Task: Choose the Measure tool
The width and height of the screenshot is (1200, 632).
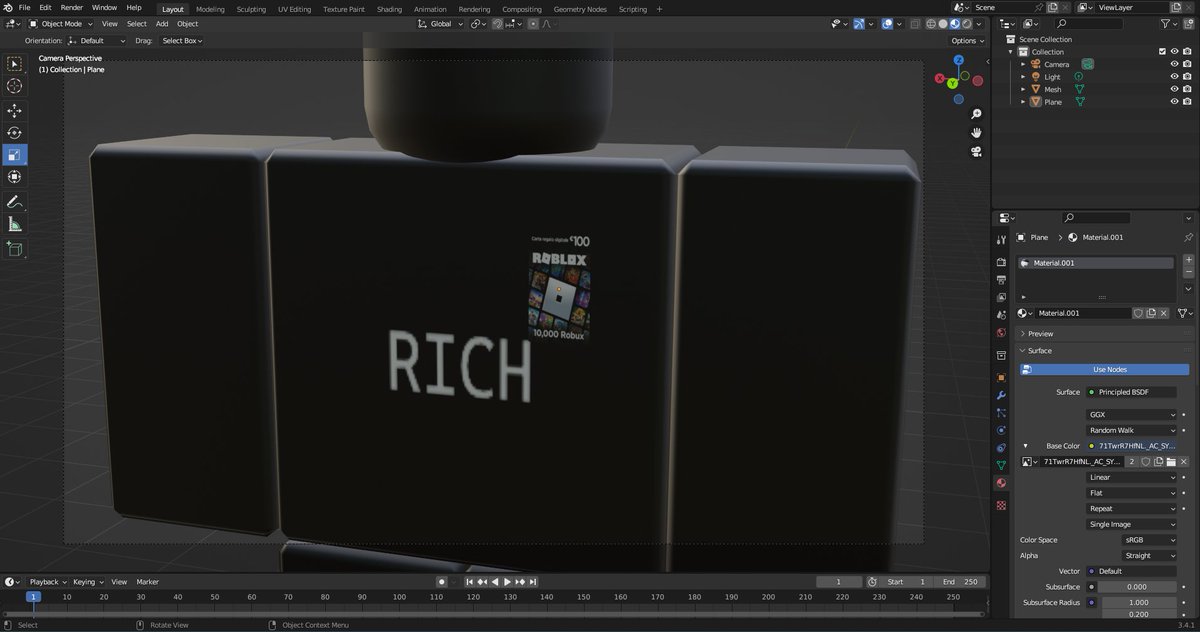Action: (15, 224)
